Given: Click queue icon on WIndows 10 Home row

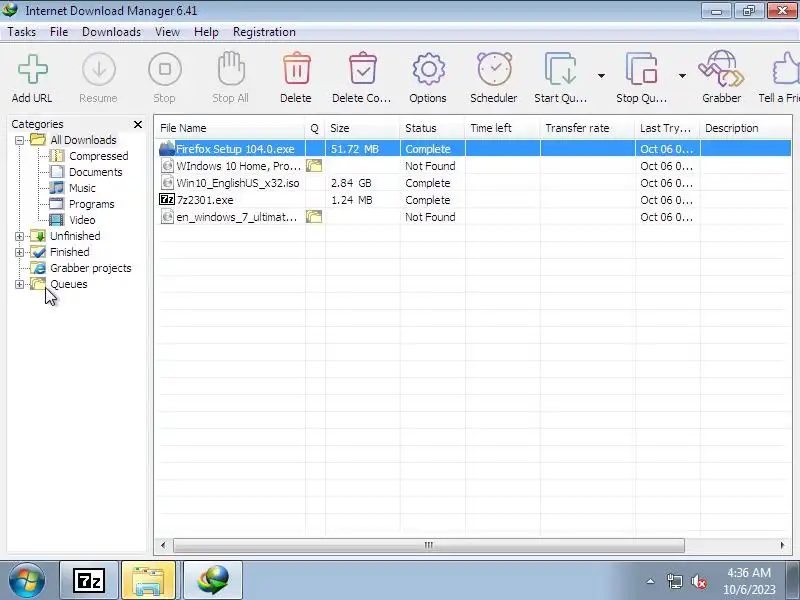Looking at the screenshot, I should pos(314,166).
